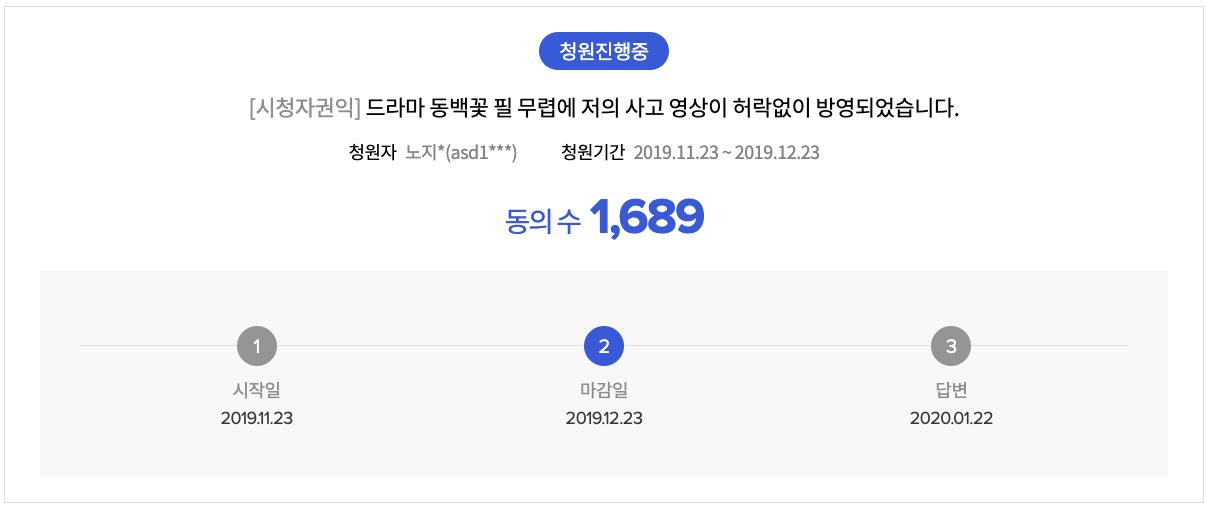Click the blue 청원진행중 status badge
This screenshot has width=1207, height=506.
pos(603,51)
